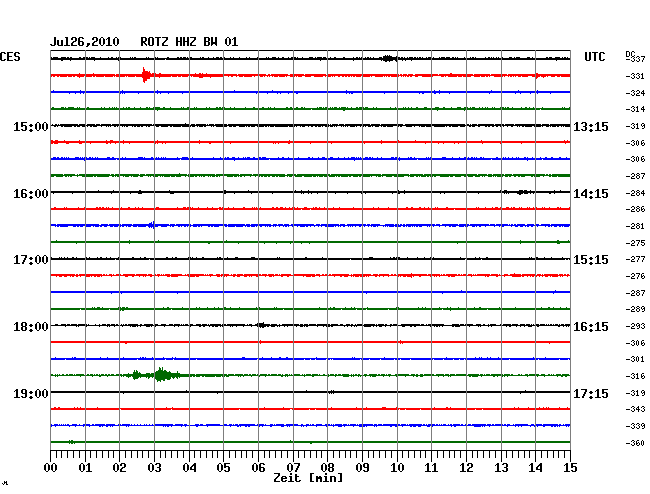Click the DC offset value -316
The width and height of the screenshot is (650, 494).
(x=635, y=376)
